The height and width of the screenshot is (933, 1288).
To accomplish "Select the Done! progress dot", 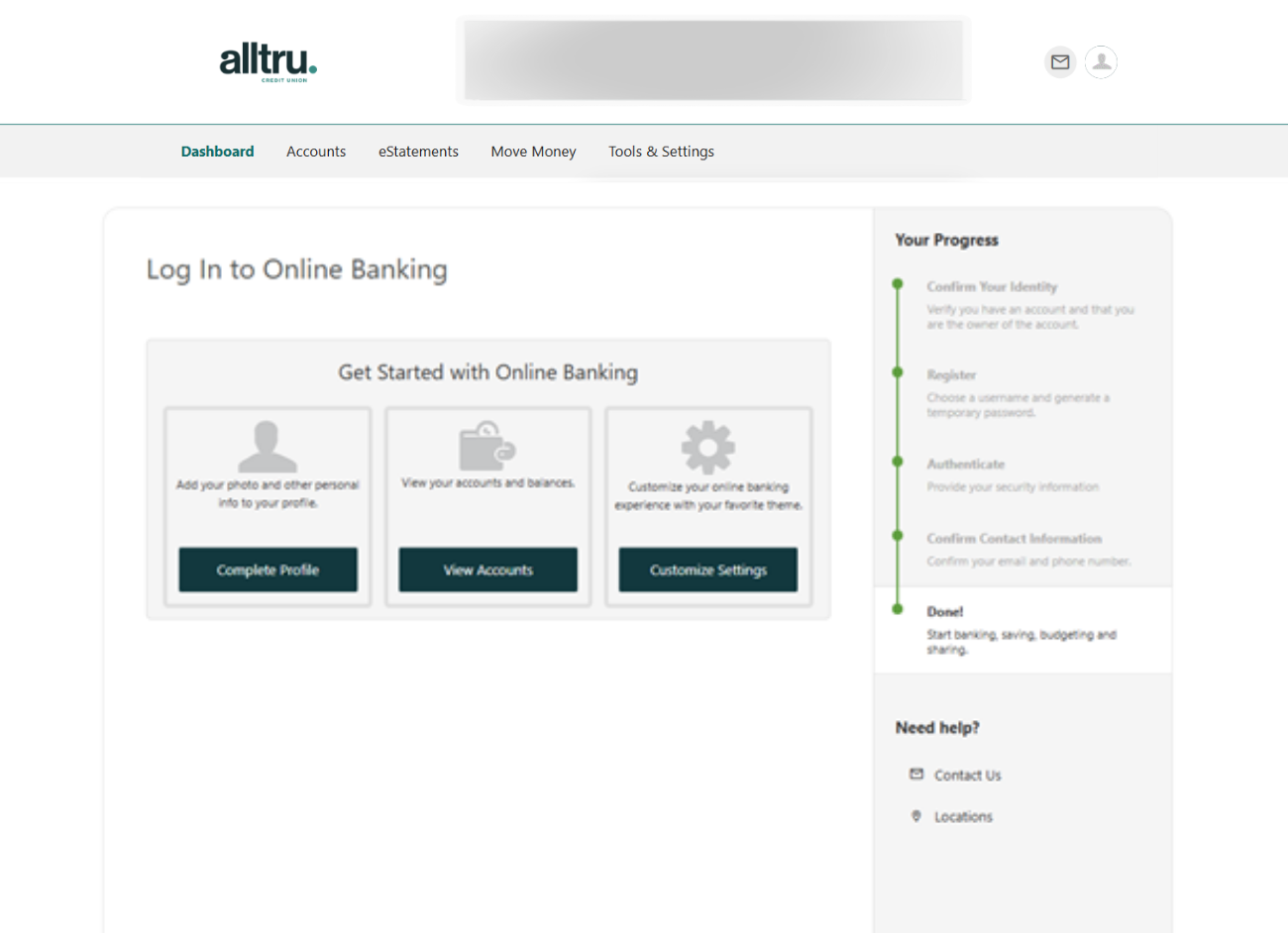I will [897, 609].
